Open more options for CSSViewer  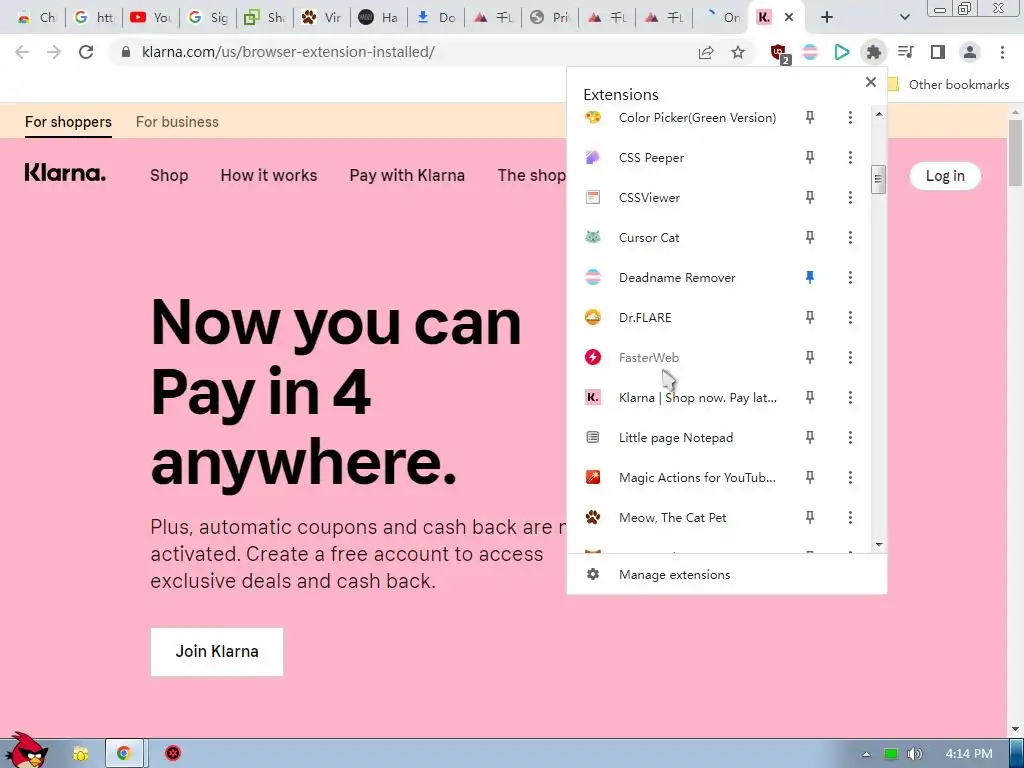click(850, 197)
